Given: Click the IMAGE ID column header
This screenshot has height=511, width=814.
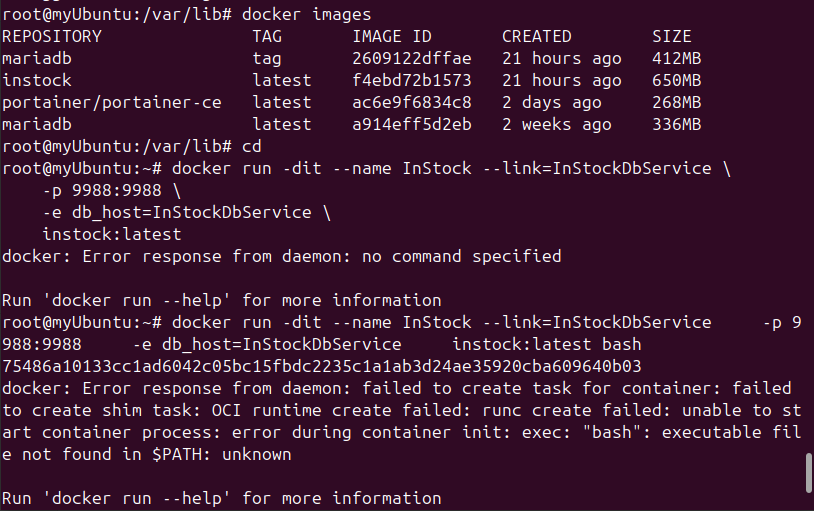Looking at the screenshot, I should [x=392, y=36].
